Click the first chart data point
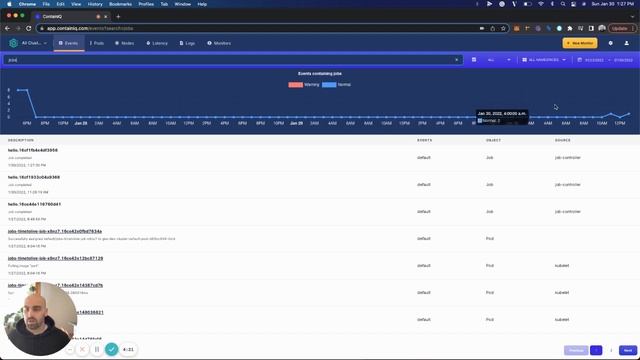 (x=18, y=90)
